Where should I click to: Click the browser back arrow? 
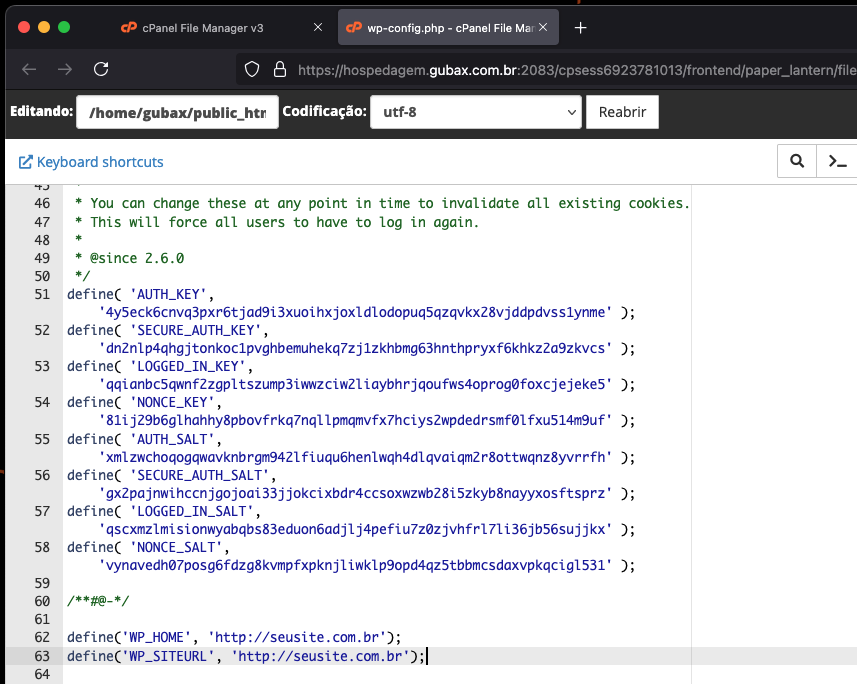pyautogui.click(x=29, y=69)
